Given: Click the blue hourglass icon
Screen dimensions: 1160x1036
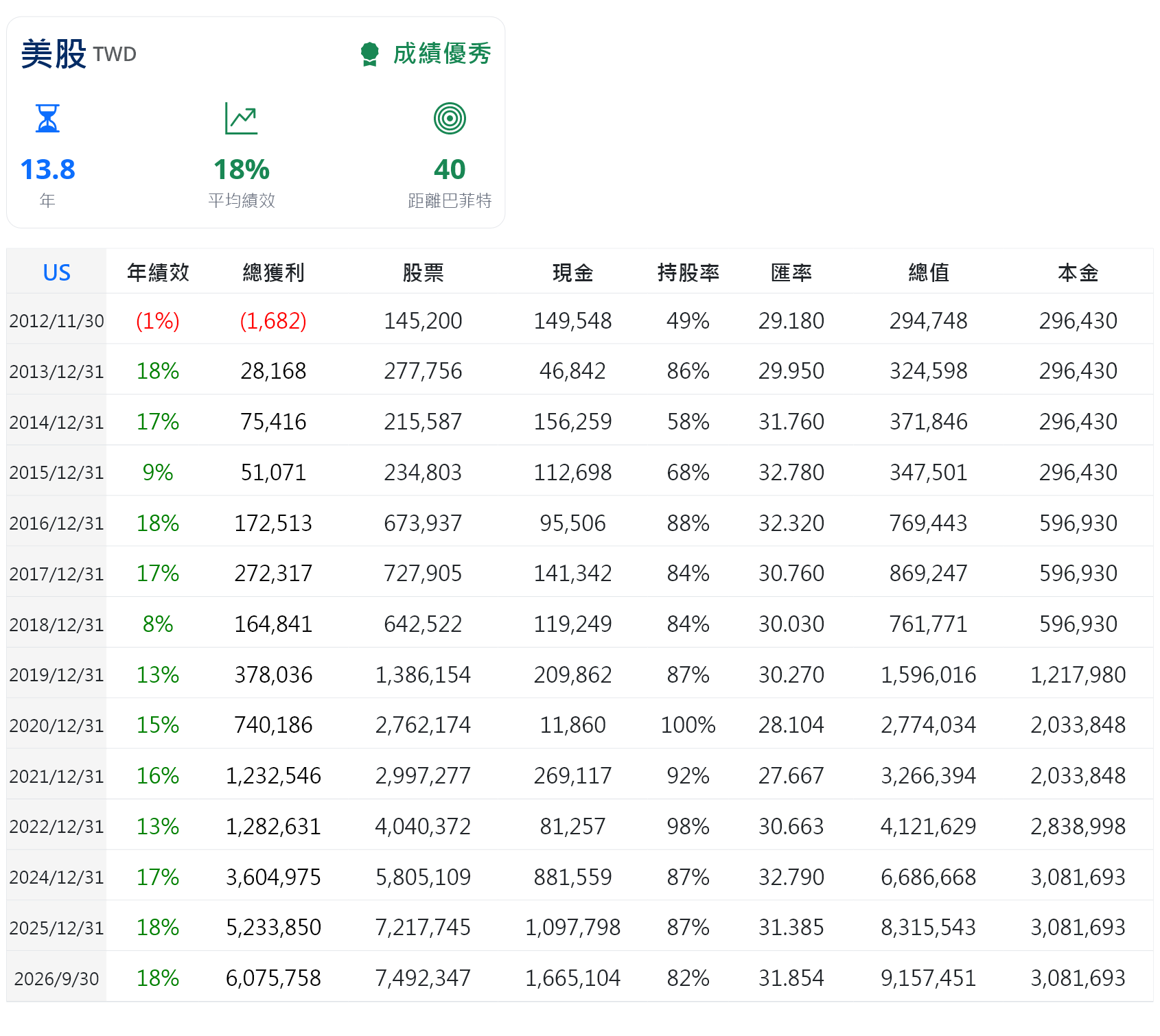Looking at the screenshot, I should 47,119.
